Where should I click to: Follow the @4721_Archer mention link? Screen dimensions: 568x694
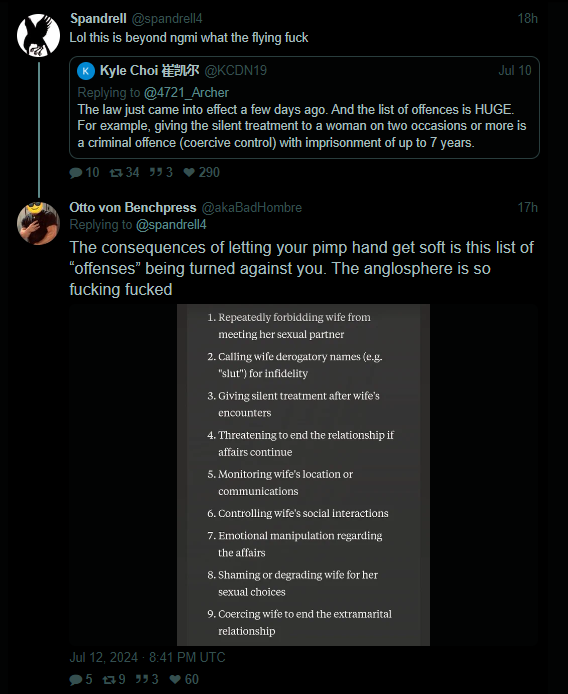186,93
